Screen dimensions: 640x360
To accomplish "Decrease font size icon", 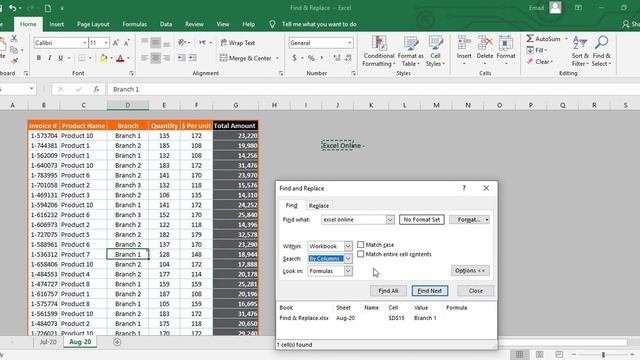I will 127,43.
